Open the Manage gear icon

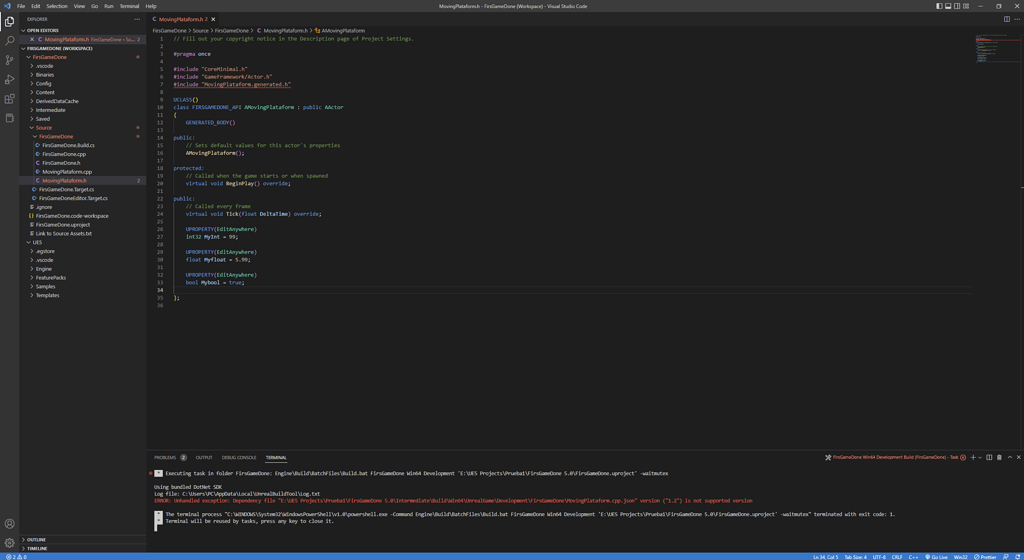[x=9, y=543]
